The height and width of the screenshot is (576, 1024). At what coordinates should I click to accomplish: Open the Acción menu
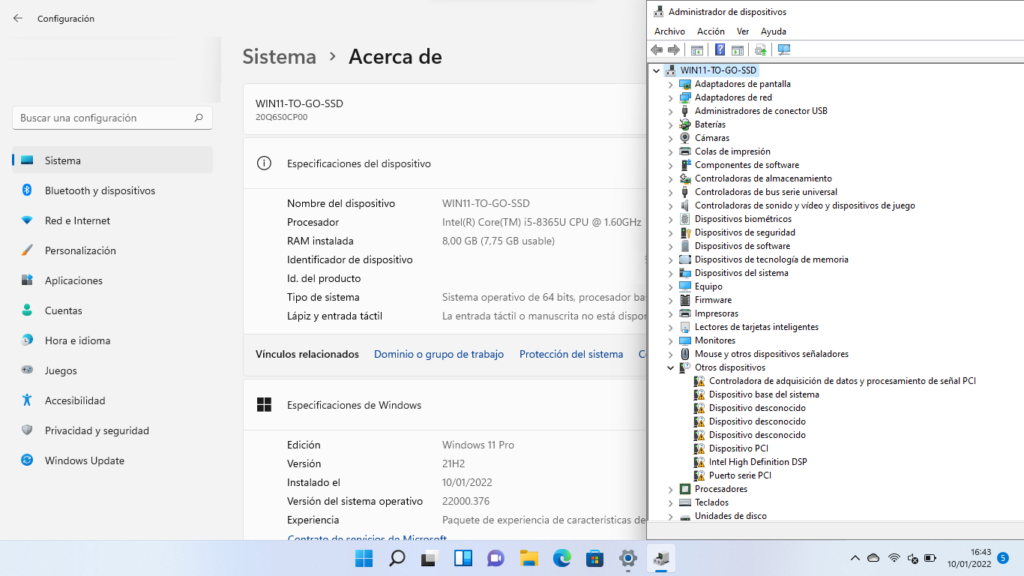(x=710, y=31)
